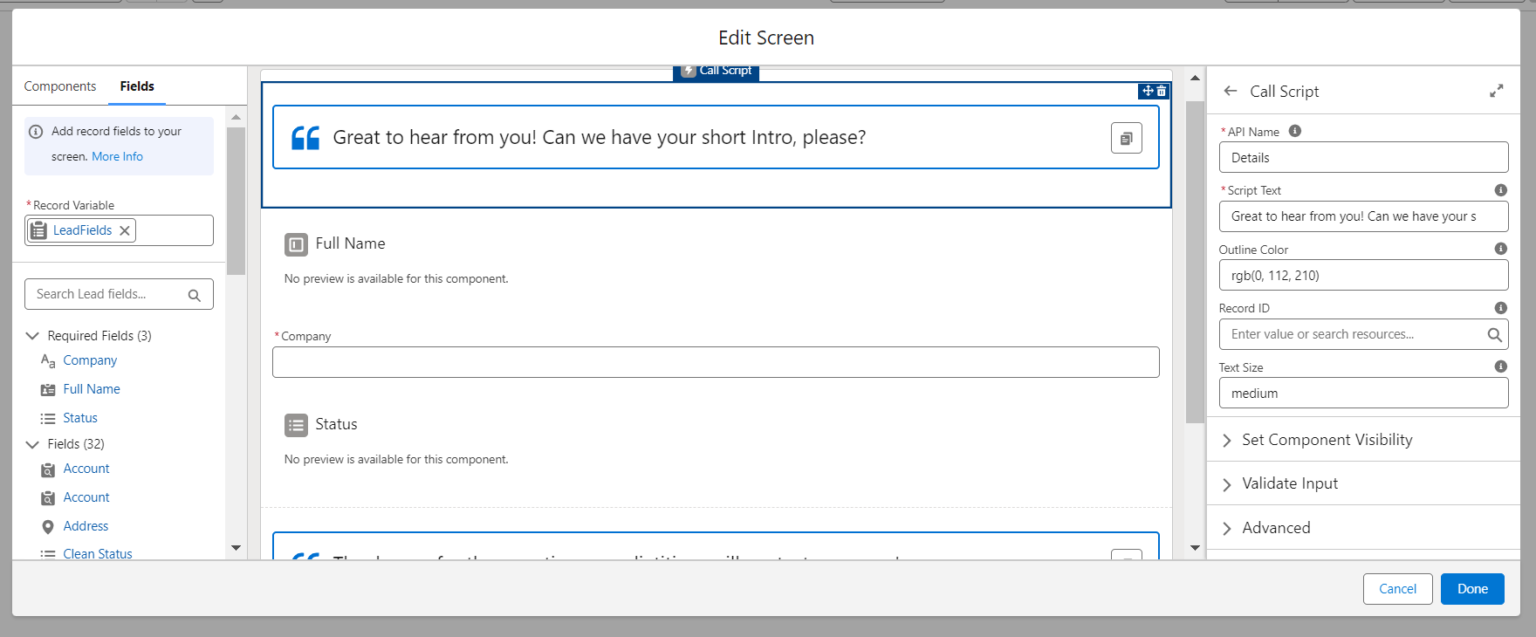
Task: Click inside the Company input field
Action: pyautogui.click(x=716, y=361)
